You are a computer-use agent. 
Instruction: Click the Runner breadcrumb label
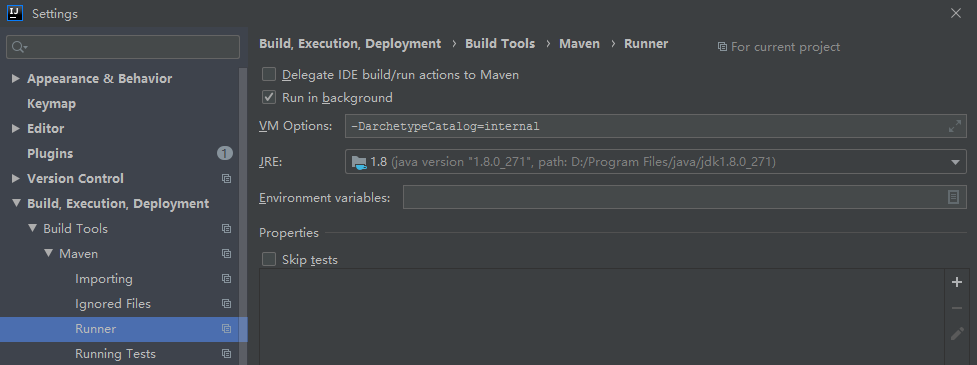646,44
